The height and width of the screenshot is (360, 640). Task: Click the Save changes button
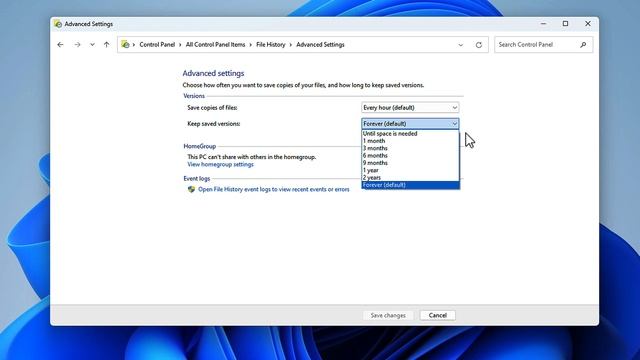(388, 315)
